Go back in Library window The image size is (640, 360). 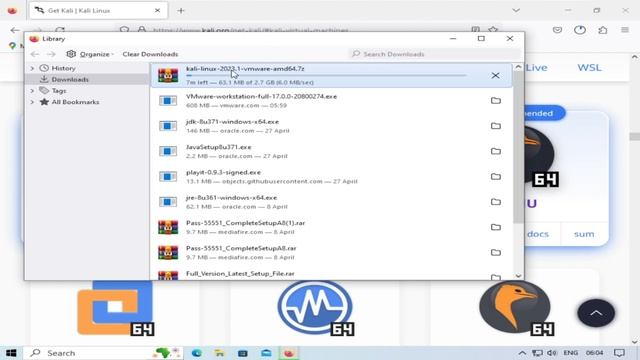tap(35, 54)
